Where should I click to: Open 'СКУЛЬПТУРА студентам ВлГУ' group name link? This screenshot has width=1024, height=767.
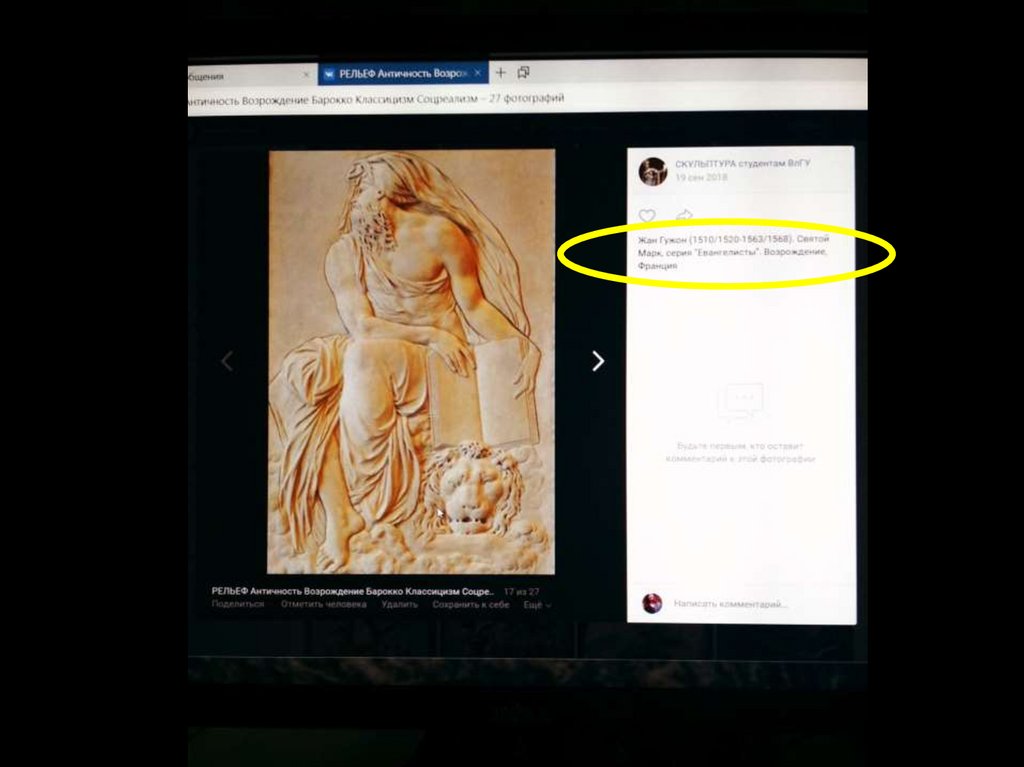tap(743, 163)
